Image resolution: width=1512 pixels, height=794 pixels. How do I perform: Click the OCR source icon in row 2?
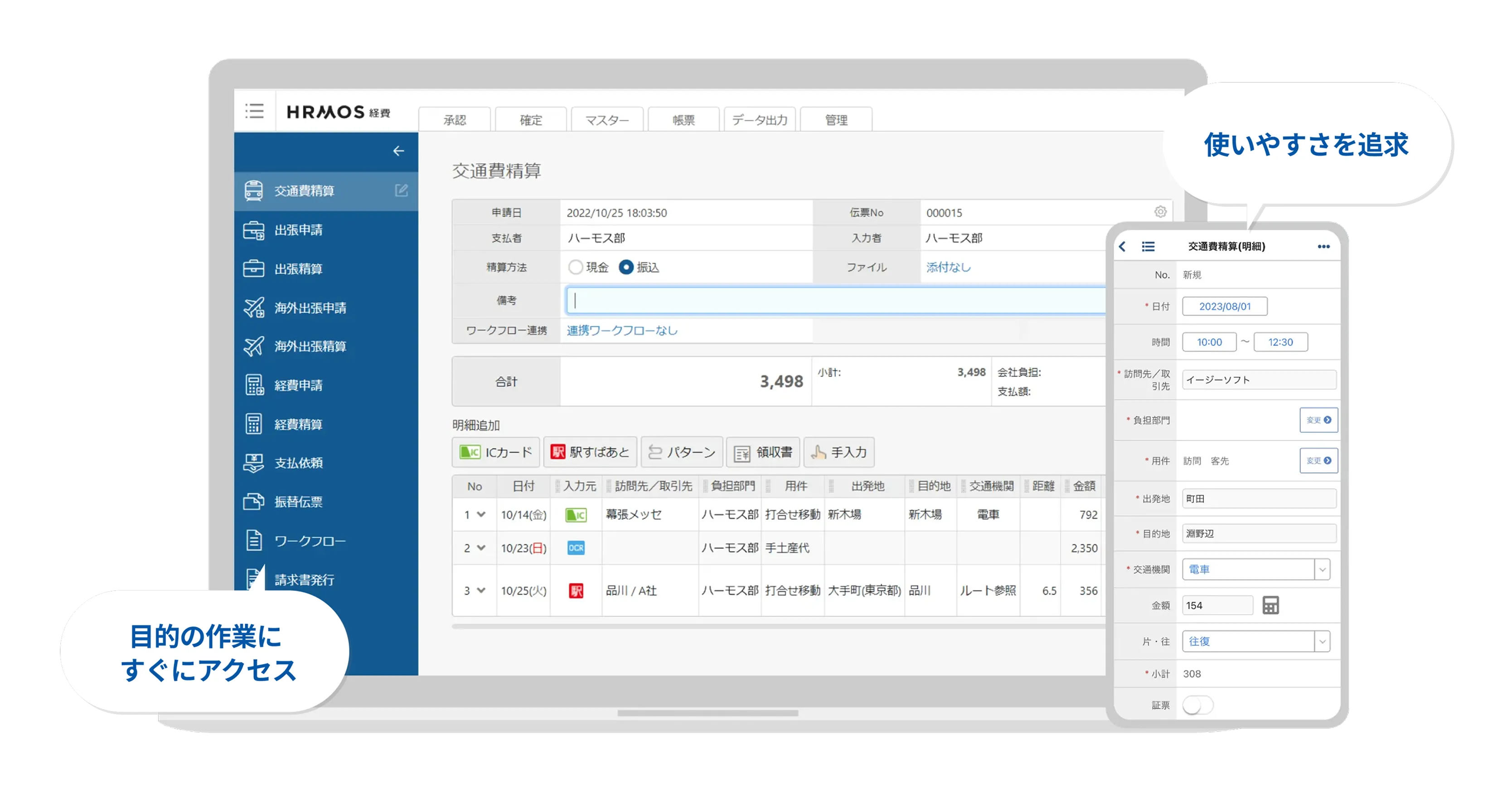click(576, 548)
